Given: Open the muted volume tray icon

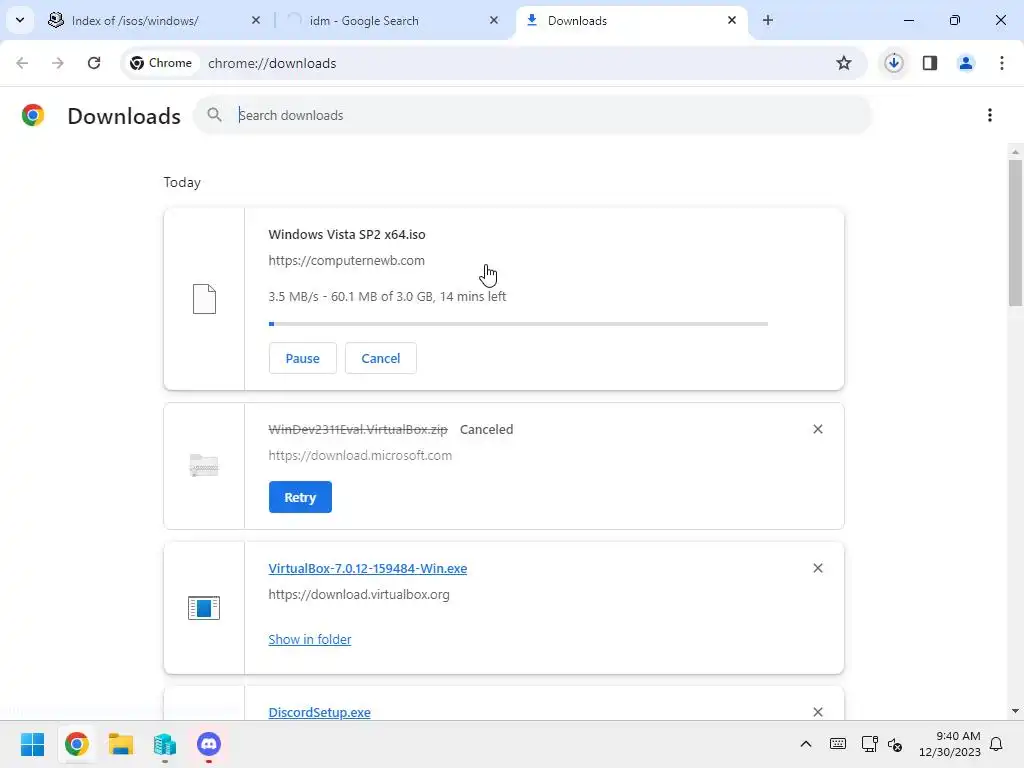Looking at the screenshot, I should (x=895, y=744).
